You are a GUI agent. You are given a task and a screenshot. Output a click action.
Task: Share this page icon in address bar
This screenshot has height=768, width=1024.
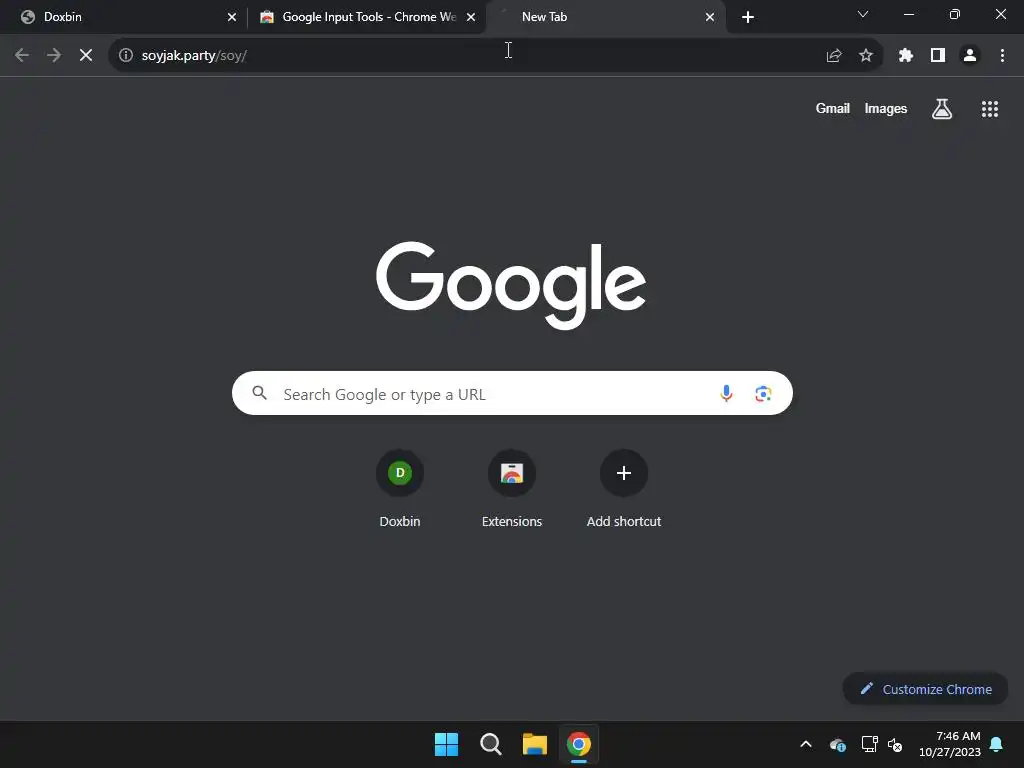pyautogui.click(x=834, y=56)
